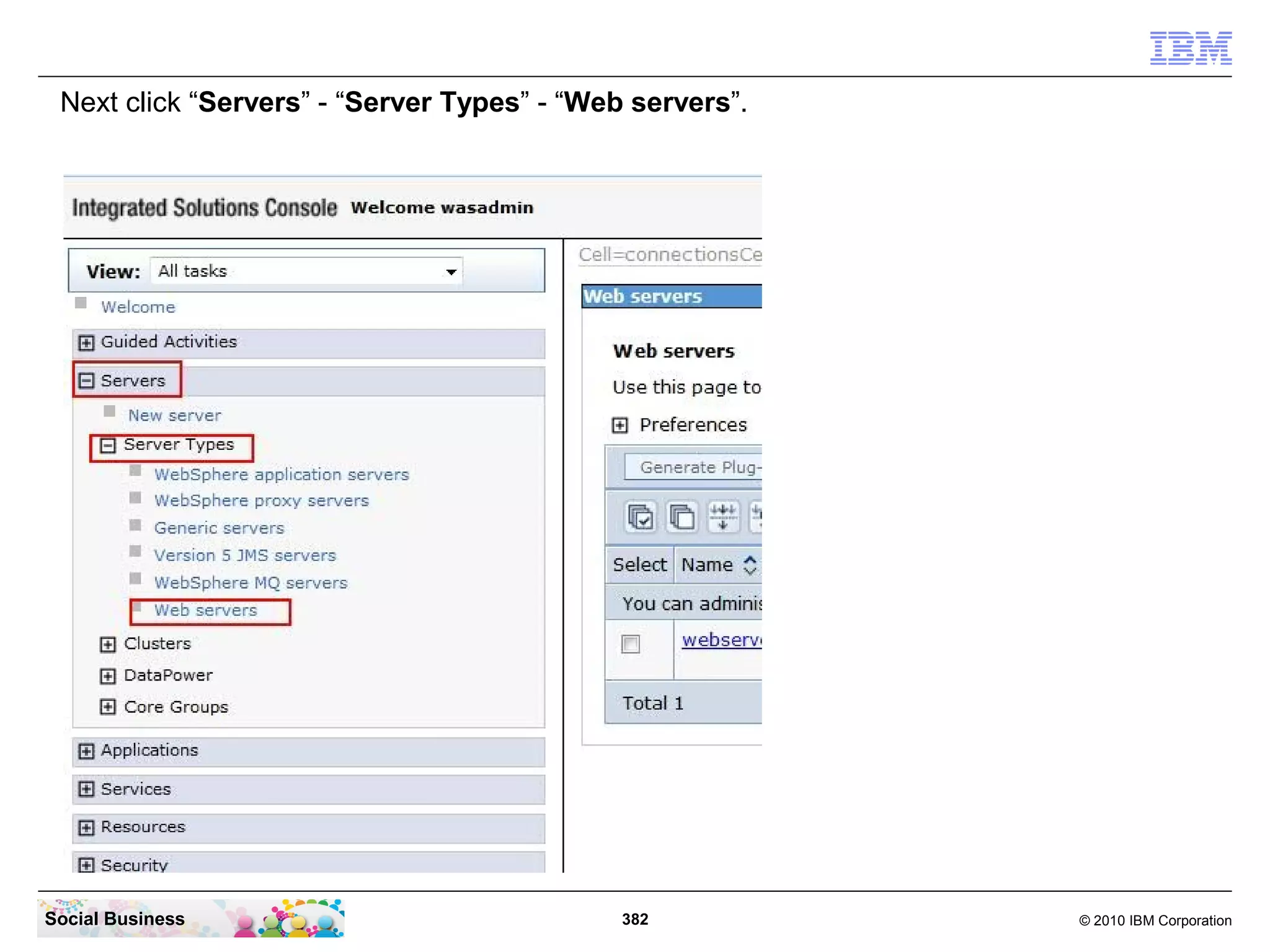Collapse the Server Types node
1270x952 pixels.
[x=108, y=446]
